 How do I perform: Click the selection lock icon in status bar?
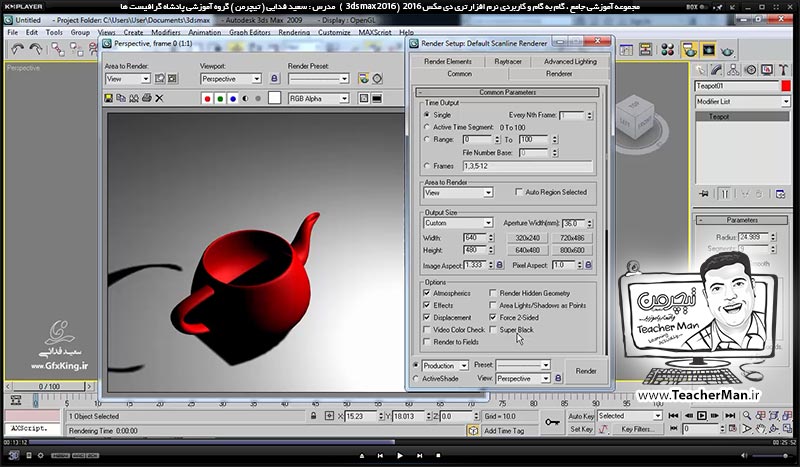click(x=313, y=416)
